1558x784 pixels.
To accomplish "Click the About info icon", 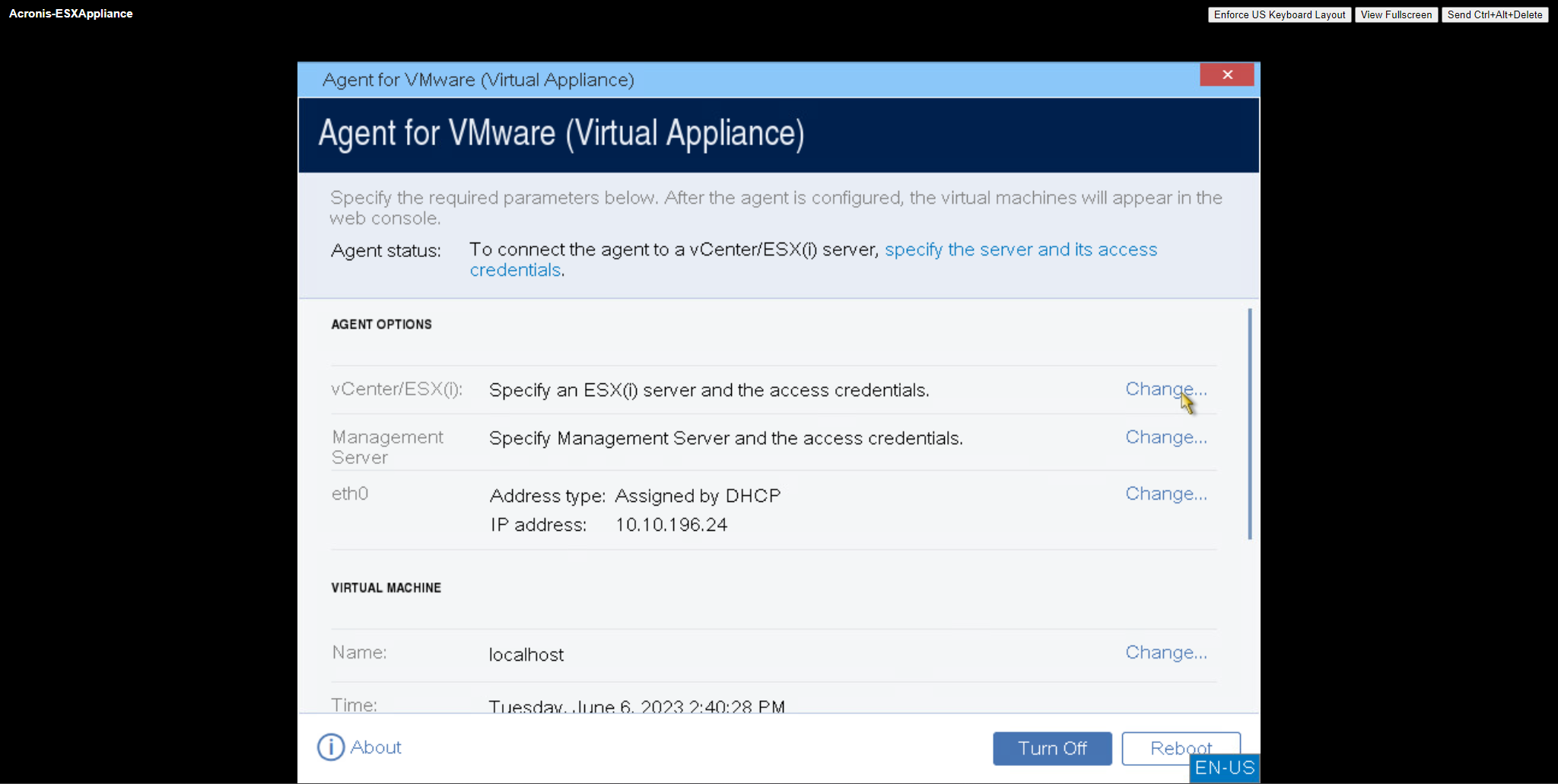I will coord(331,747).
